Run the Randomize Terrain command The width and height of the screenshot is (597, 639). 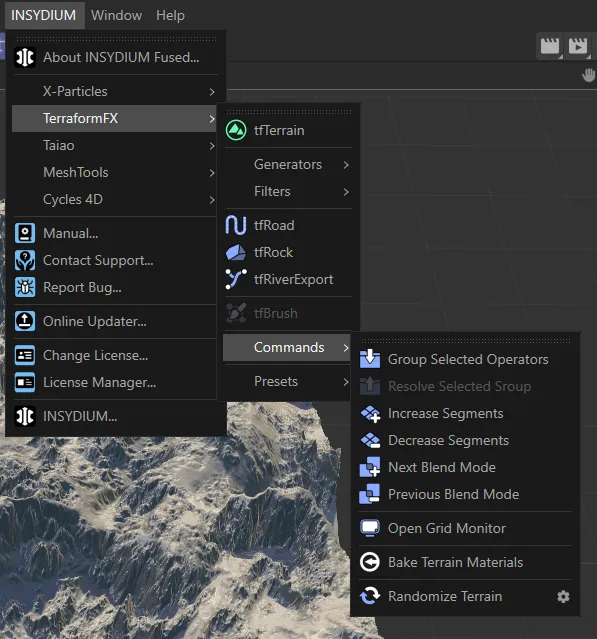pos(465,596)
